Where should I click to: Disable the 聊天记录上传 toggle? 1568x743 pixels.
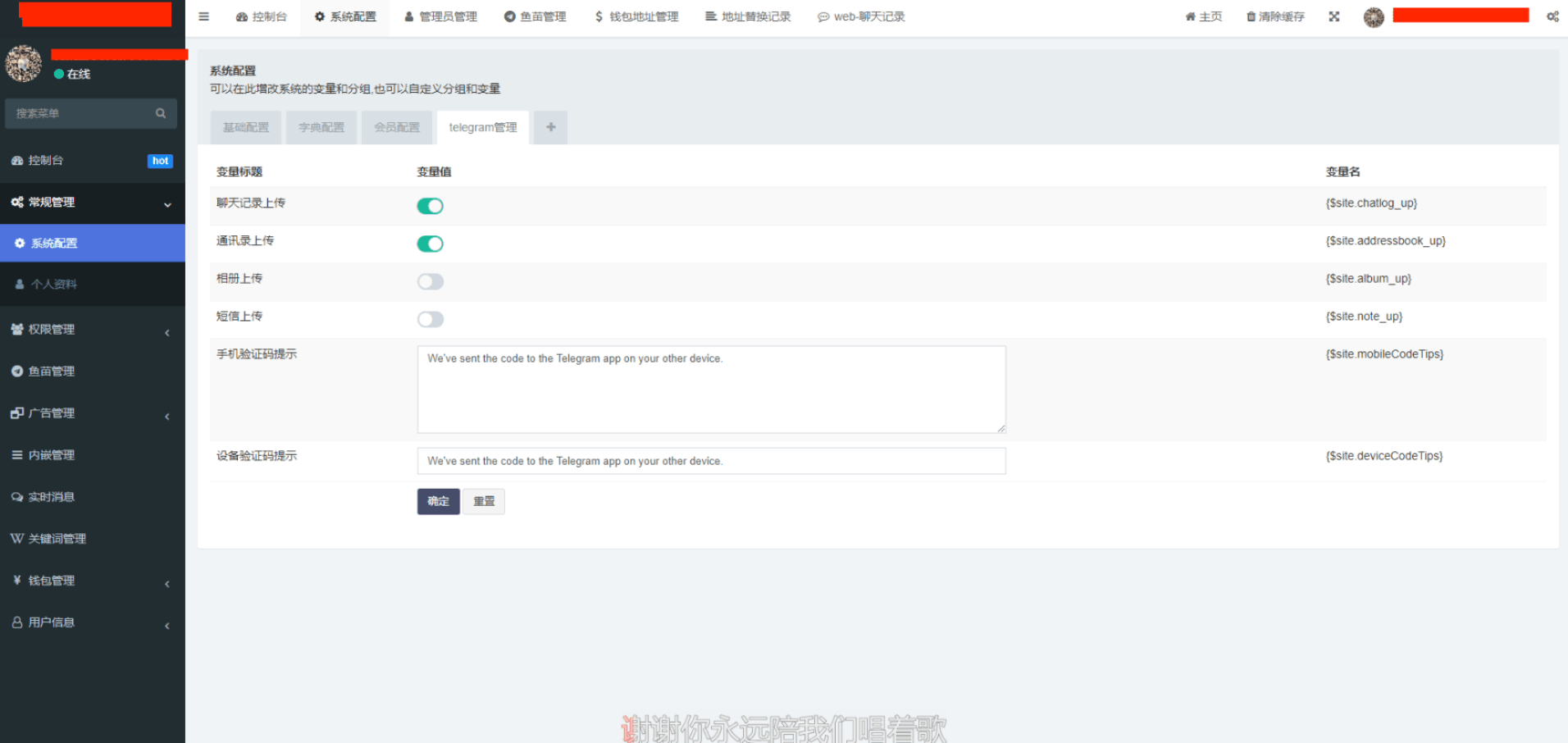430,206
